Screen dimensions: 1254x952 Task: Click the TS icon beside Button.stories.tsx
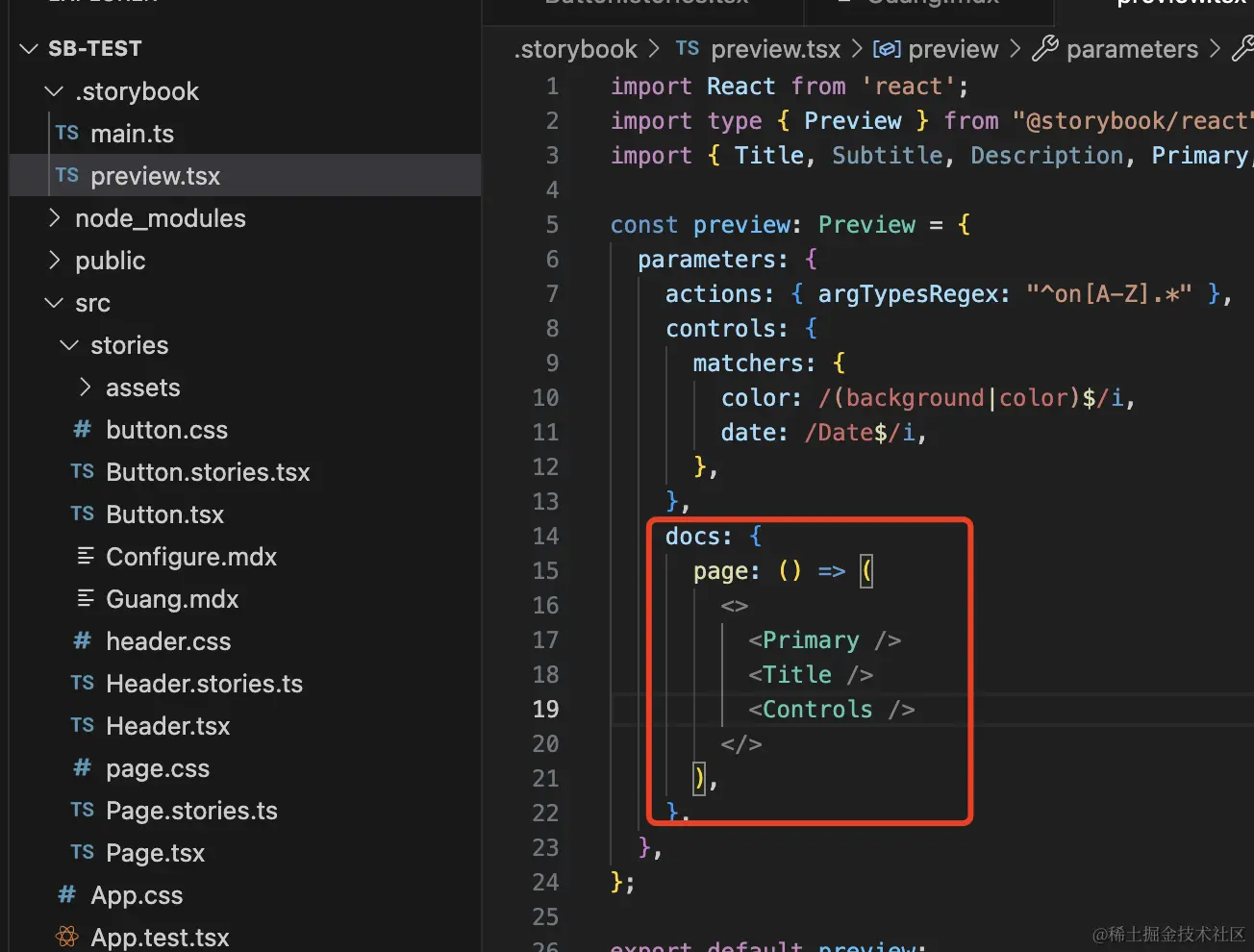tap(83, 472)
